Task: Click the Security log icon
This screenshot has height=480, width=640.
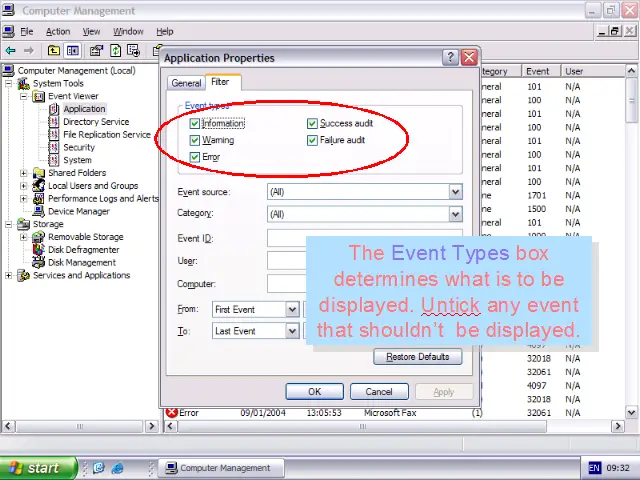Action: pos(54,147)
